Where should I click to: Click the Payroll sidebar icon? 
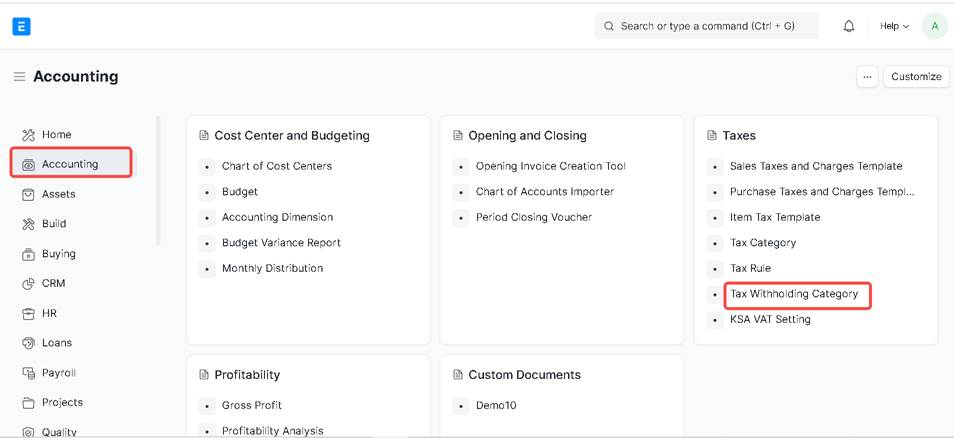tap(28, 373)
